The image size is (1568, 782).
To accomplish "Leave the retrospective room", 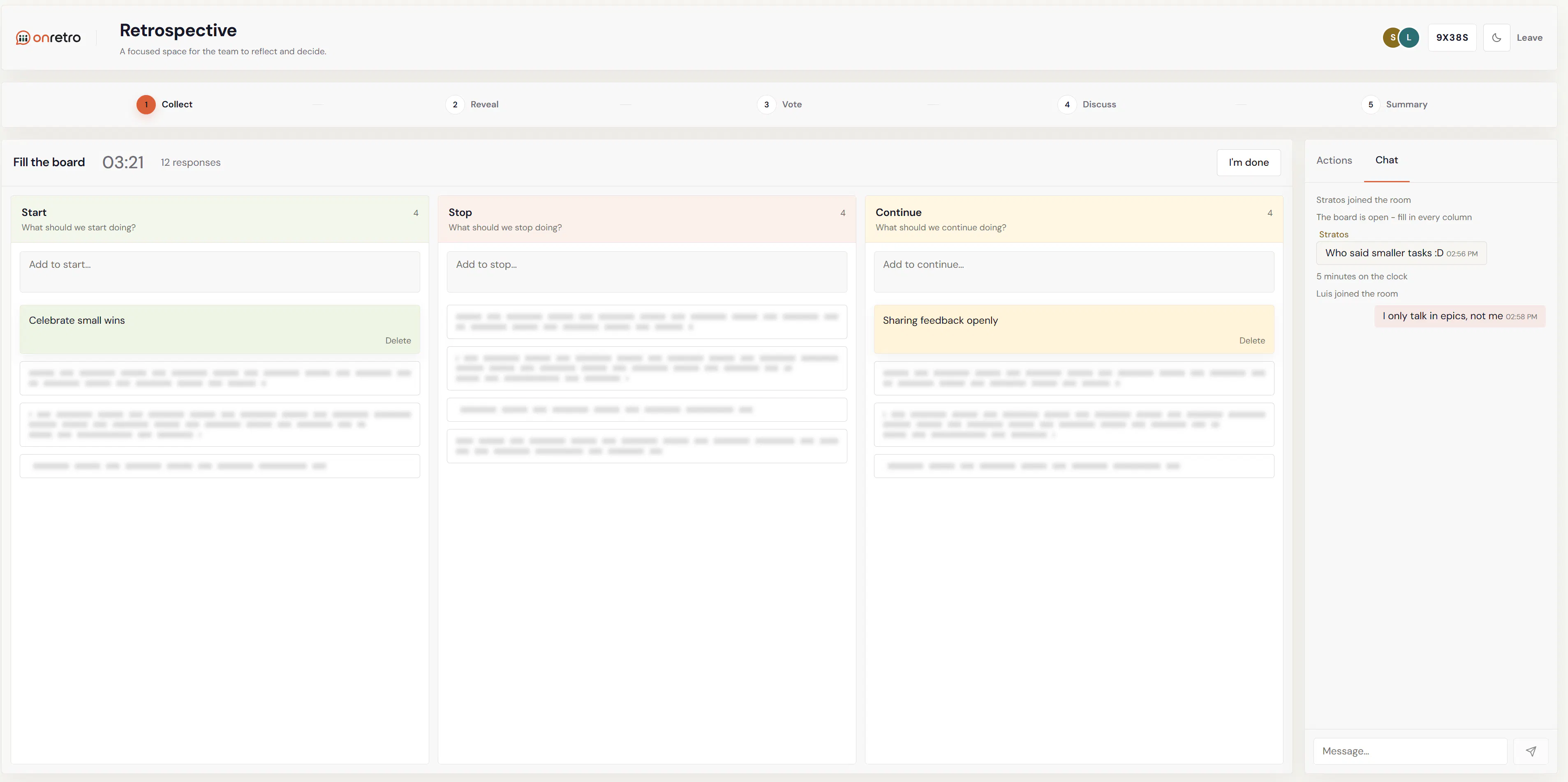I will coord(1529,38).
